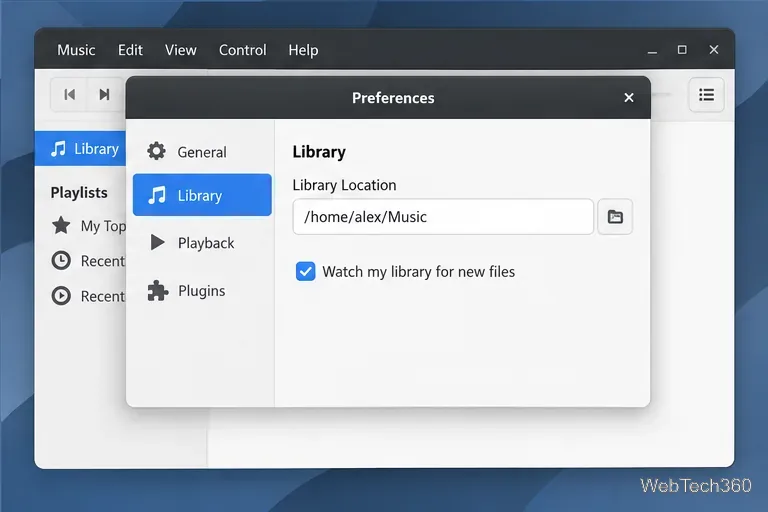Skip to next track in toolbar
The width and height of the screenshot is (768, 512).
coord(104,95)
